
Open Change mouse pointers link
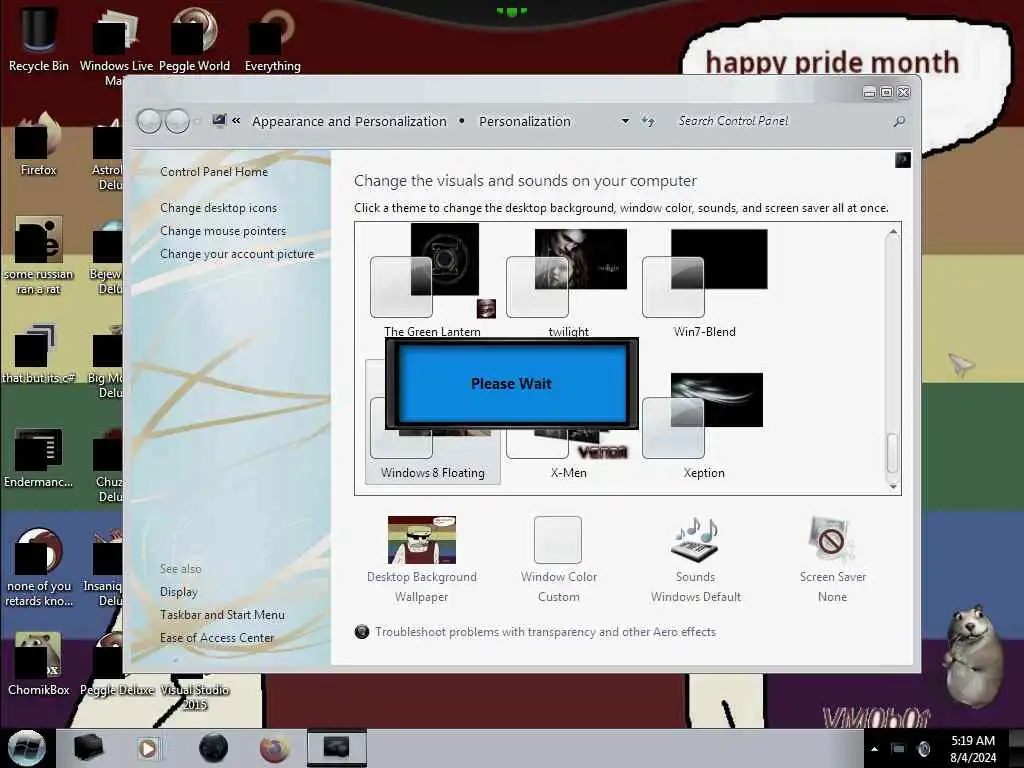223,231
